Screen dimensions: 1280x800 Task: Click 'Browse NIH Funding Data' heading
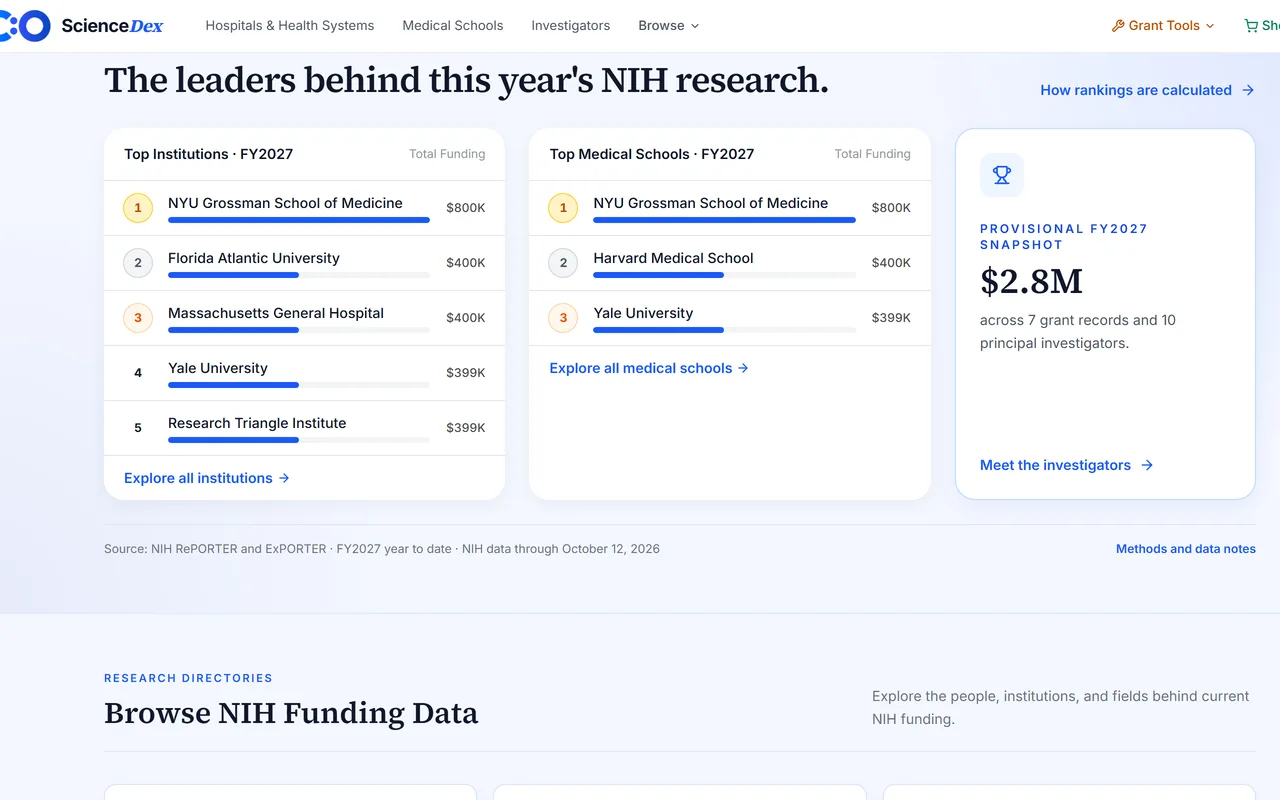(x=291, y=713)
